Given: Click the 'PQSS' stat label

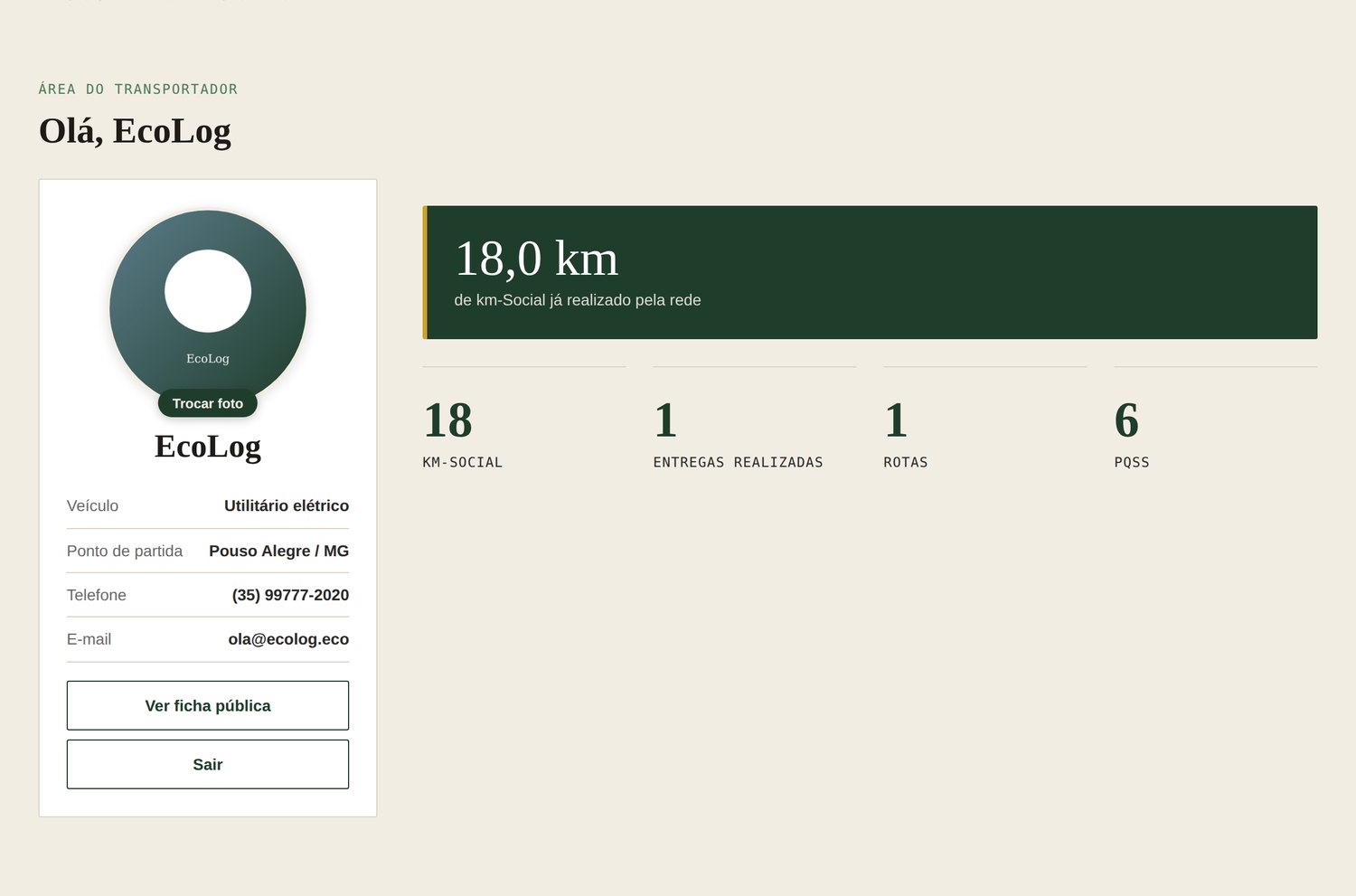Looking at the screenshot, I should pos(1132,462).
